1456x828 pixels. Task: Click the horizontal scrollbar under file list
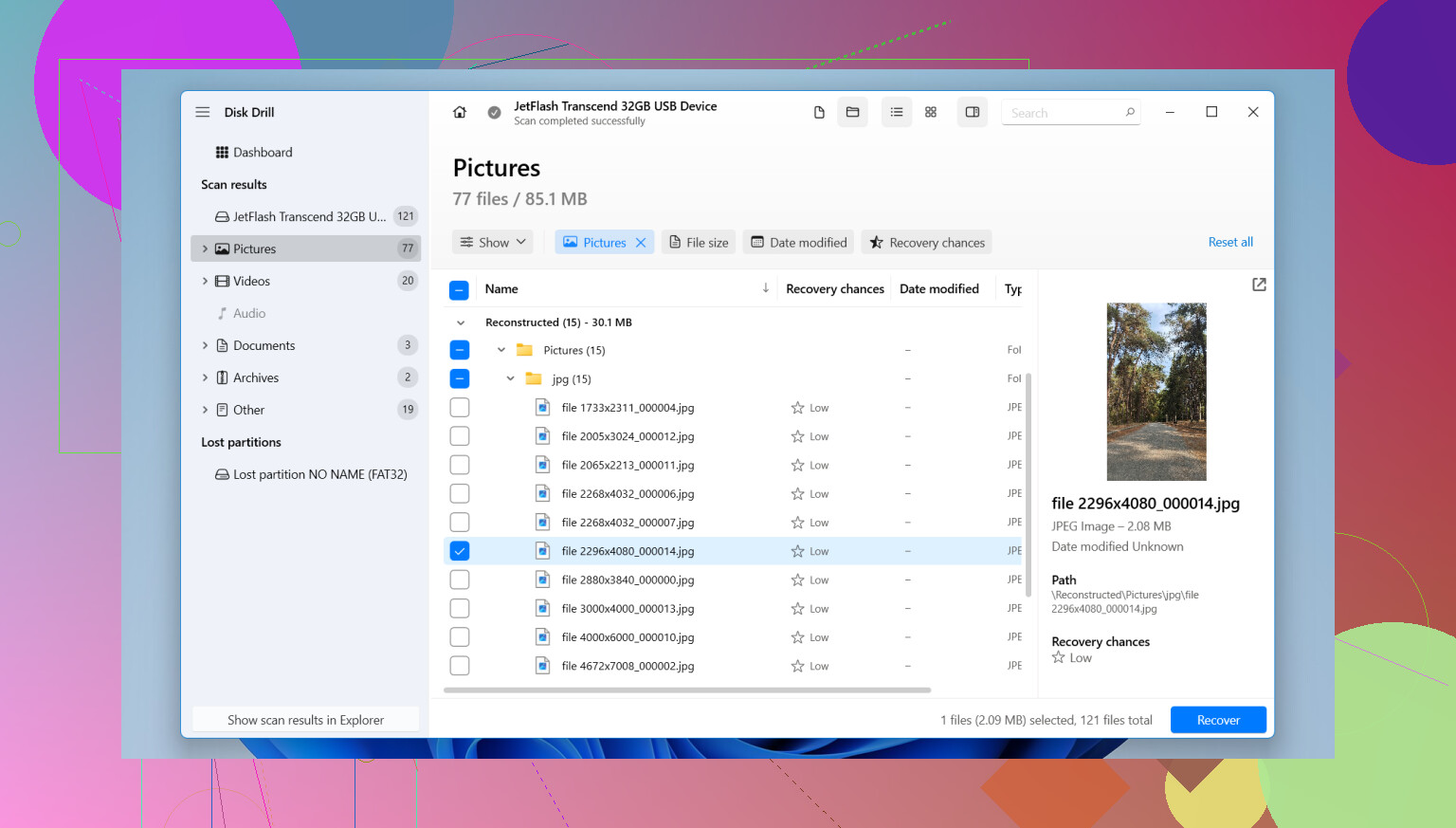coord(687,690)
